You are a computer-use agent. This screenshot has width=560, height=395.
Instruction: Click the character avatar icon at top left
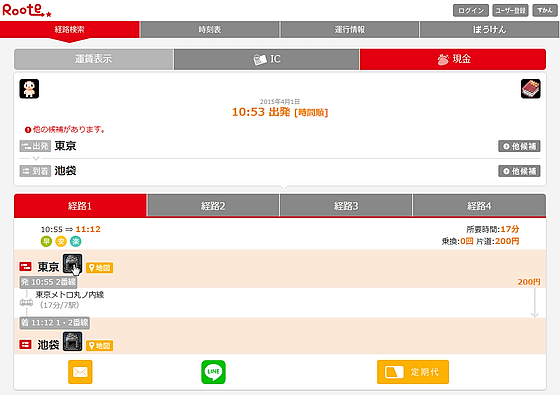click(x=29, y=89)
